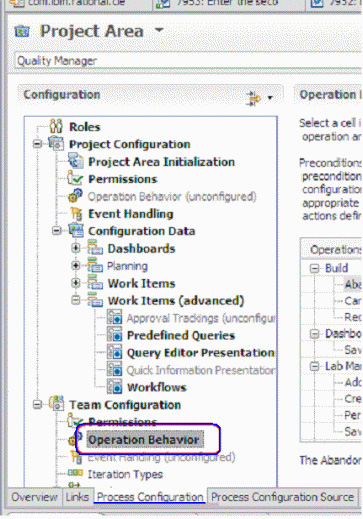Expand the Dashboards node
This screenshot has width=363, height=519.
pos(76,248)
